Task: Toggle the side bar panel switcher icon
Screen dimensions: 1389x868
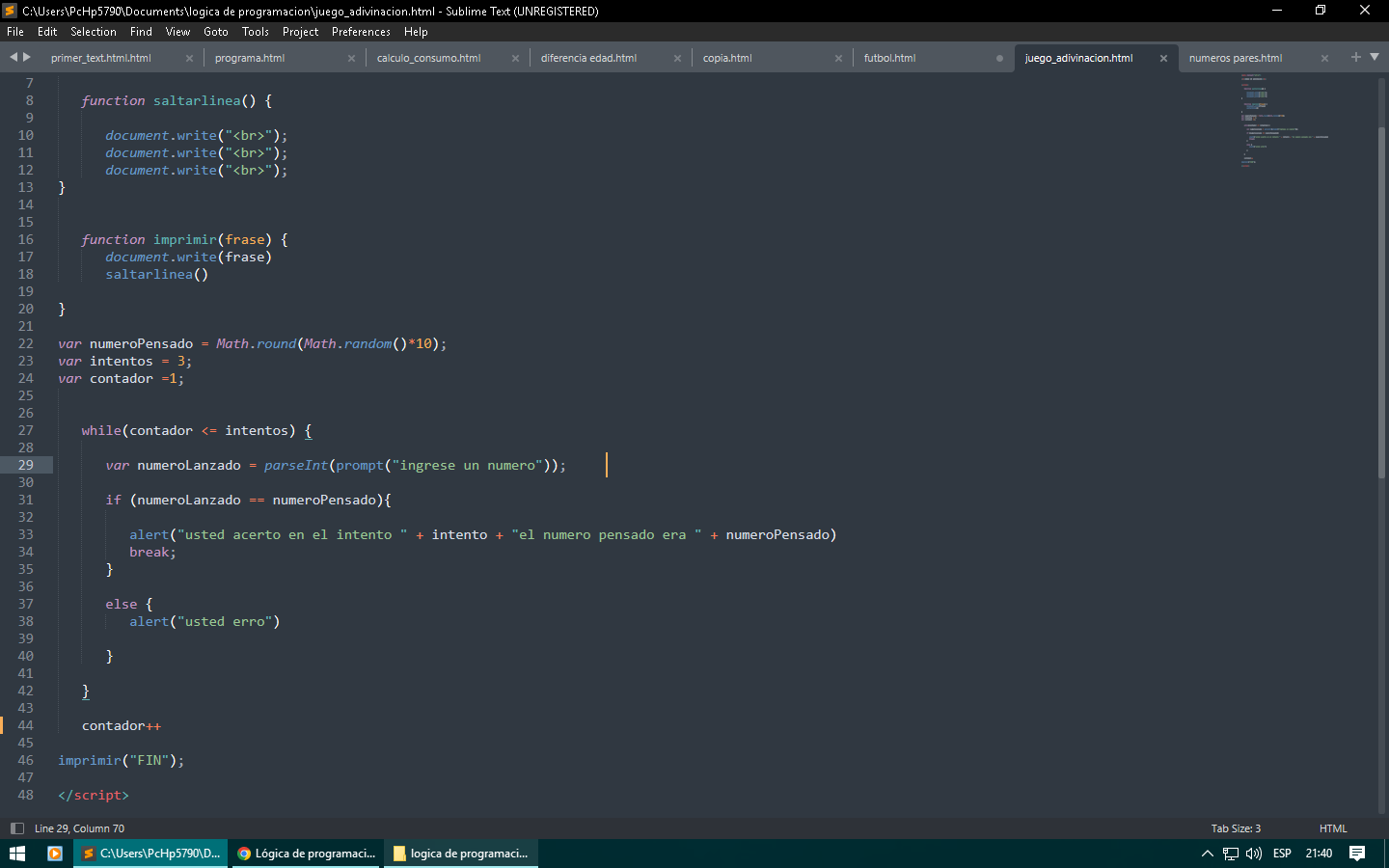Action: pyautogui.click(x=16, y=828)
